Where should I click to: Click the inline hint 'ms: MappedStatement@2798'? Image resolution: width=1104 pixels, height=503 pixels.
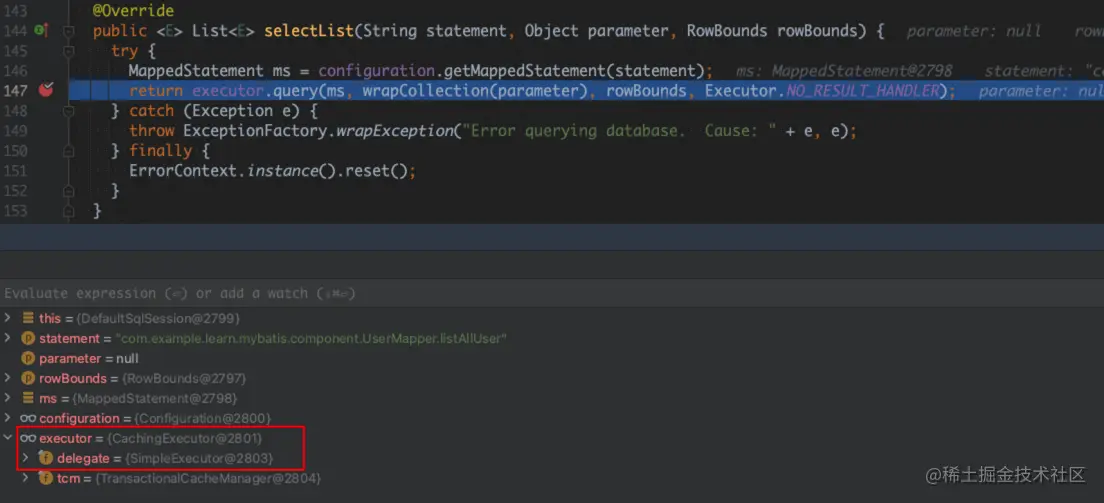pos(844,71)
